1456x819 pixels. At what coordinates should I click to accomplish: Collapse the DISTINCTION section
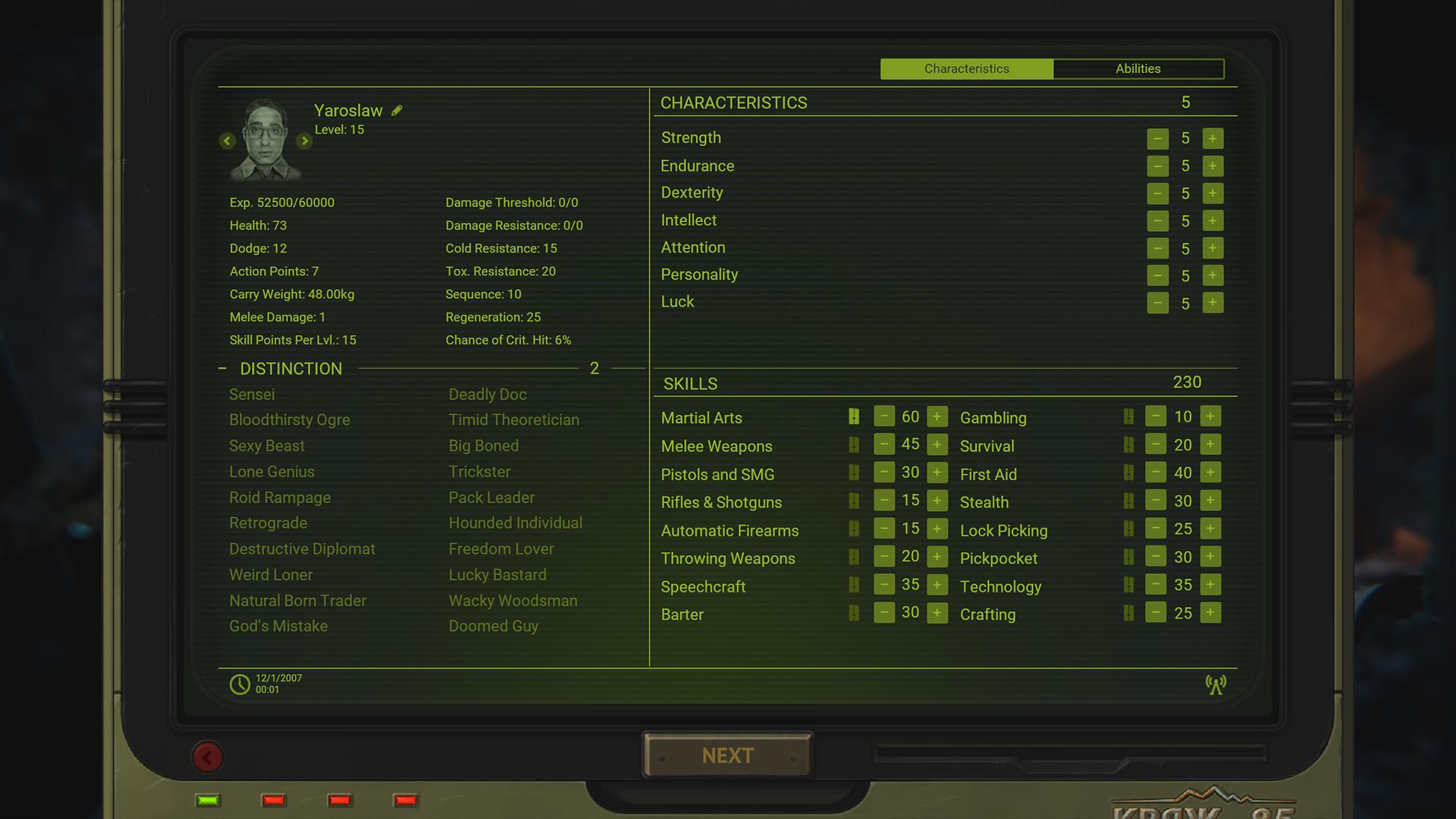(x=221, y=369)
